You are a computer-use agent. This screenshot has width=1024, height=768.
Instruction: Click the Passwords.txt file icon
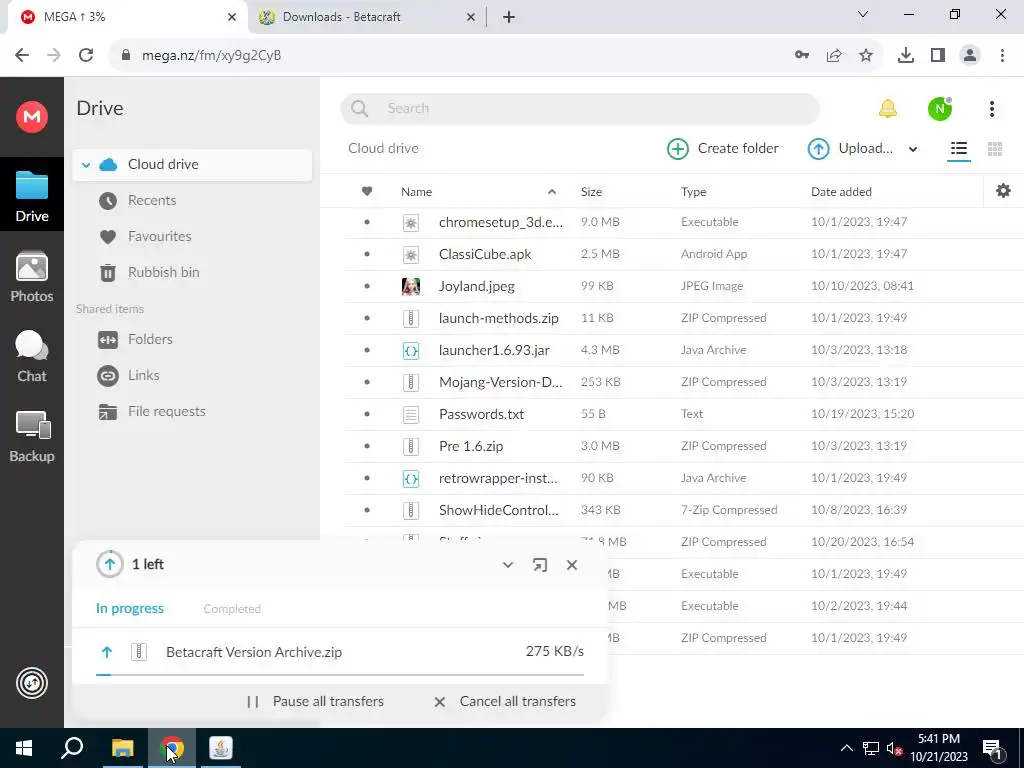click(x=411, y=414)
